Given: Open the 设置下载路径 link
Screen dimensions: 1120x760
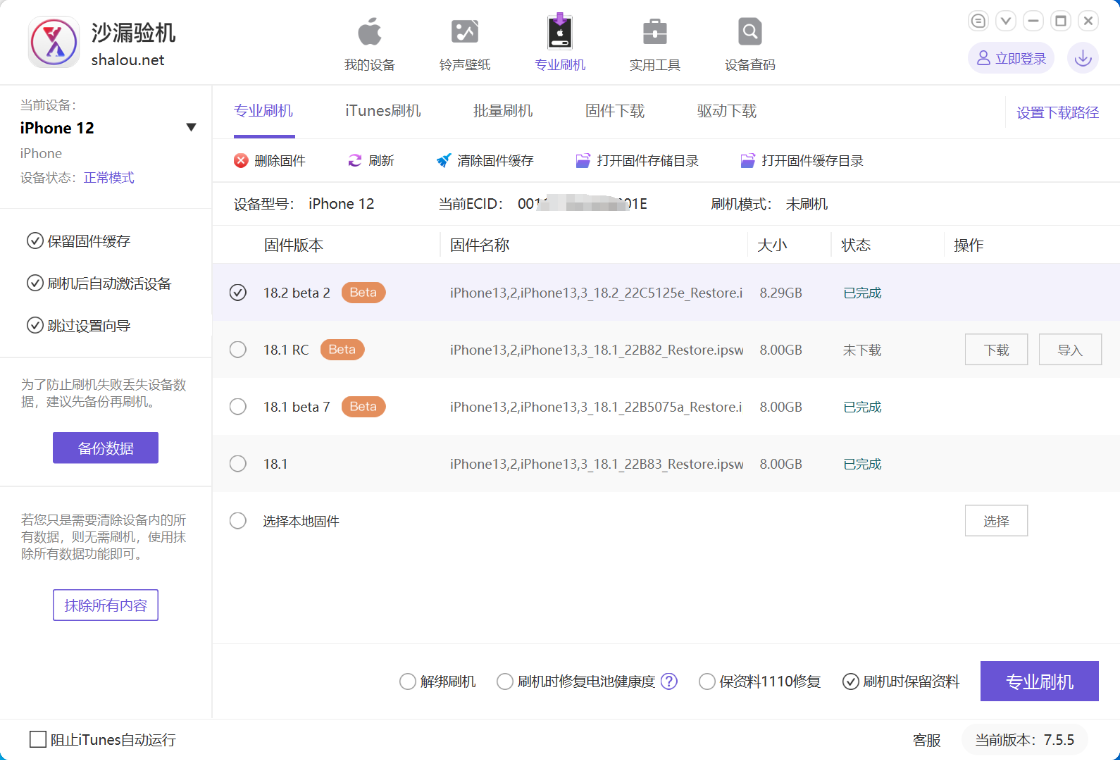Looking at the screenshot, I should [1057, 113].
